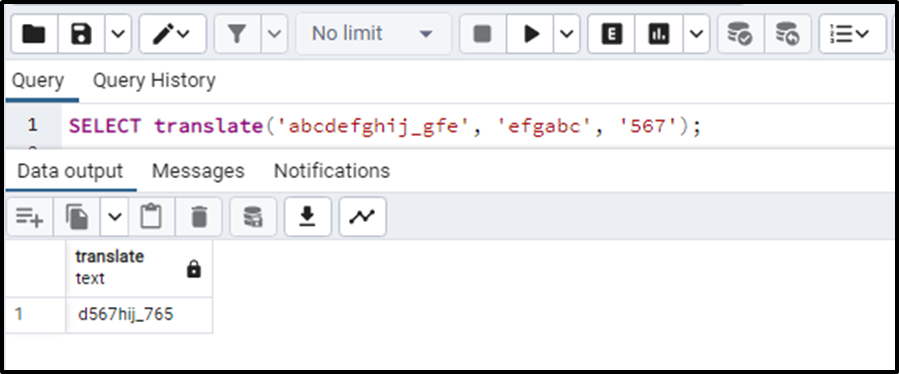Viewport: 899px width, 374px height.
Task: Open the No limit rows dropdown
Action: click(373, 34)
